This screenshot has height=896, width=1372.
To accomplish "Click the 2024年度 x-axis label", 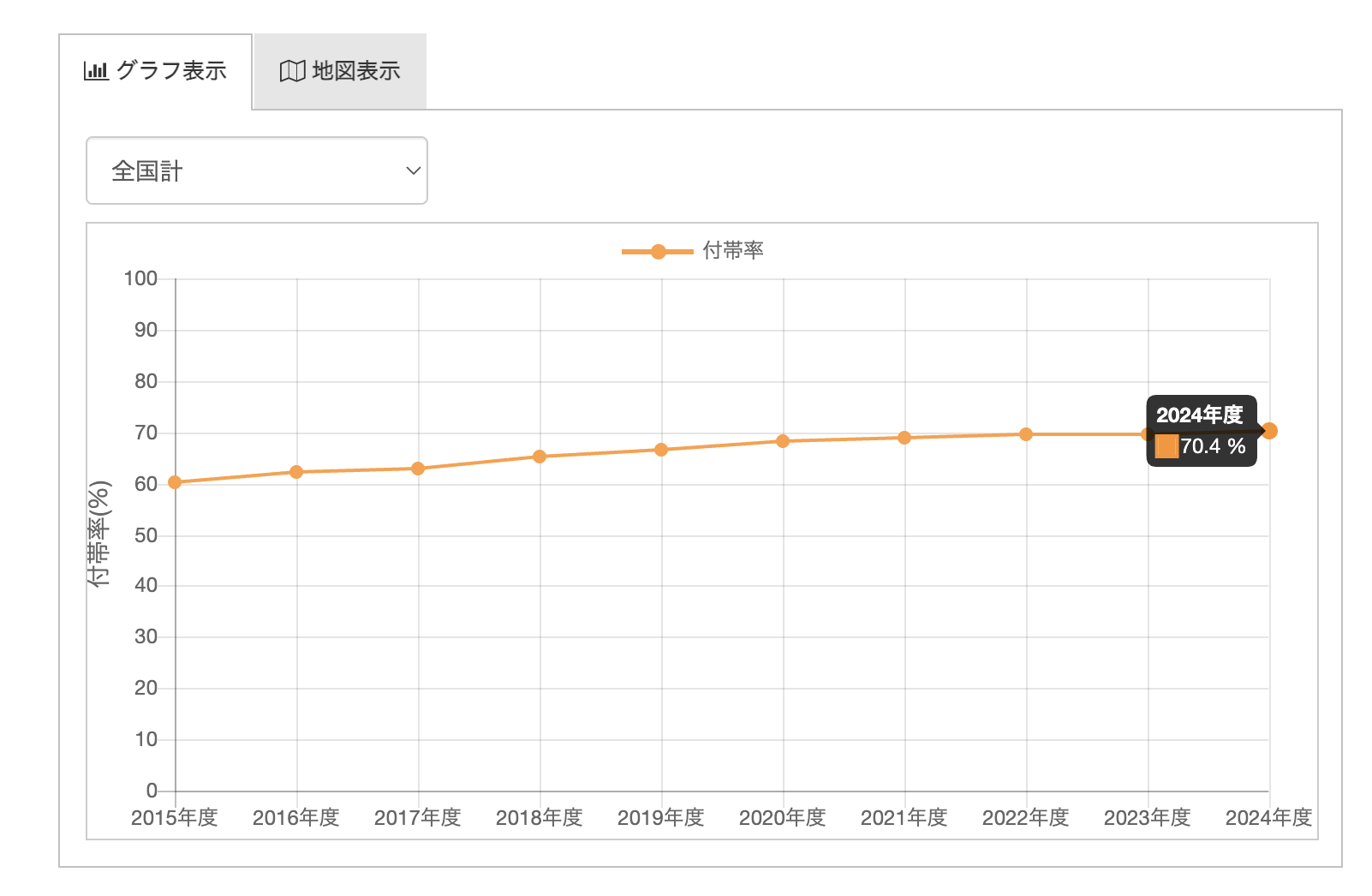I will point(1268,818).
